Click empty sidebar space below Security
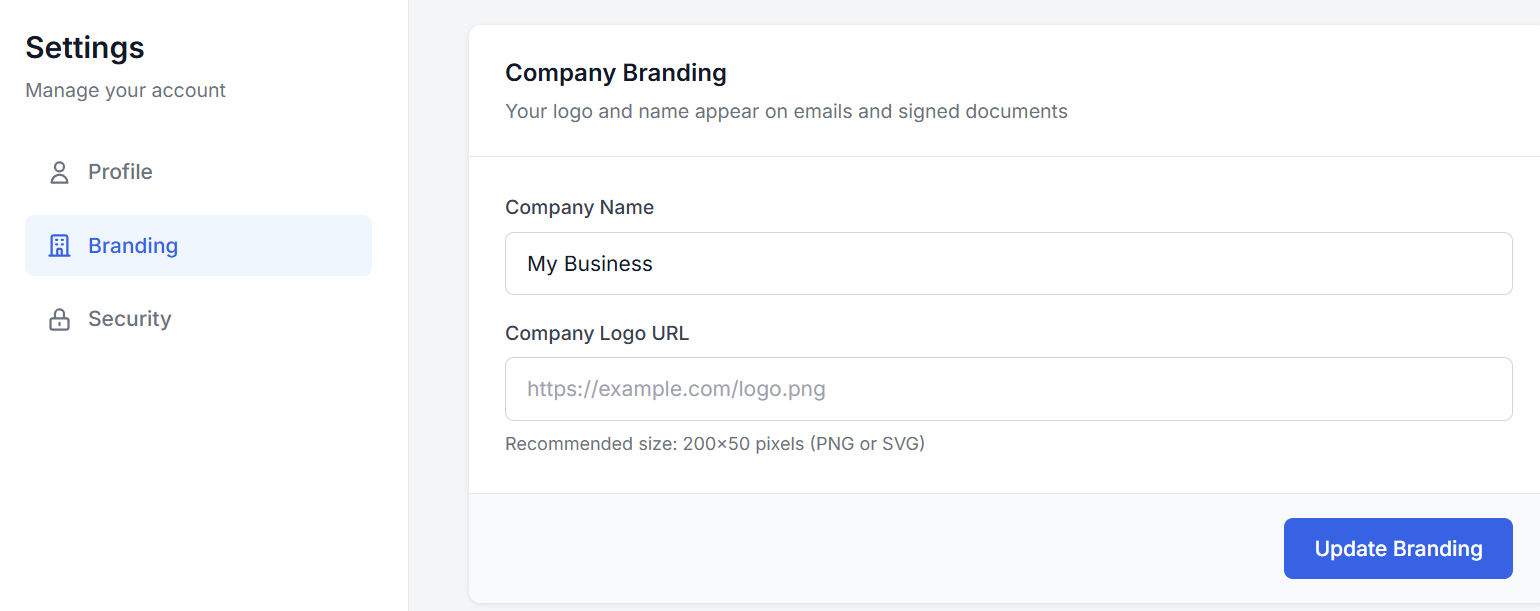Image resolution: width=1540 pixels, height=611 pixels. [x=200, y=470]
